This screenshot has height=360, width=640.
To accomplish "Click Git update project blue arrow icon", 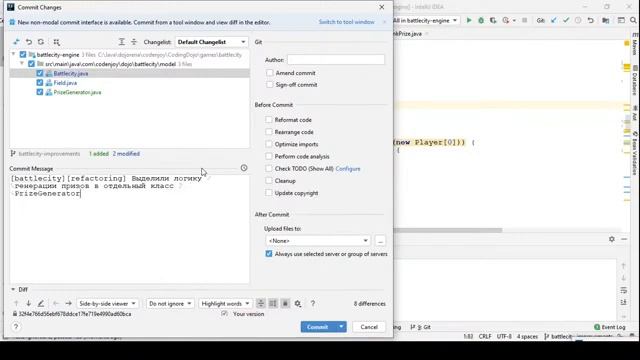I will pyautogui.click(x=553, y=20).
